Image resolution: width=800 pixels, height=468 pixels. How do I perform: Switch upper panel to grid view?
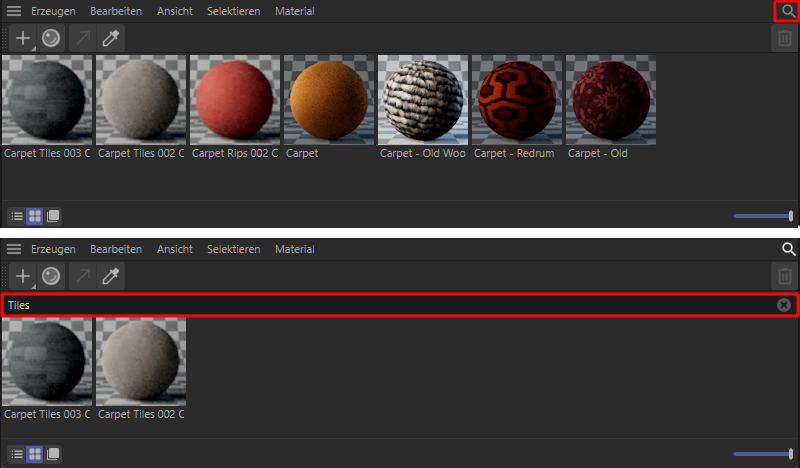[x=35, y=216]
